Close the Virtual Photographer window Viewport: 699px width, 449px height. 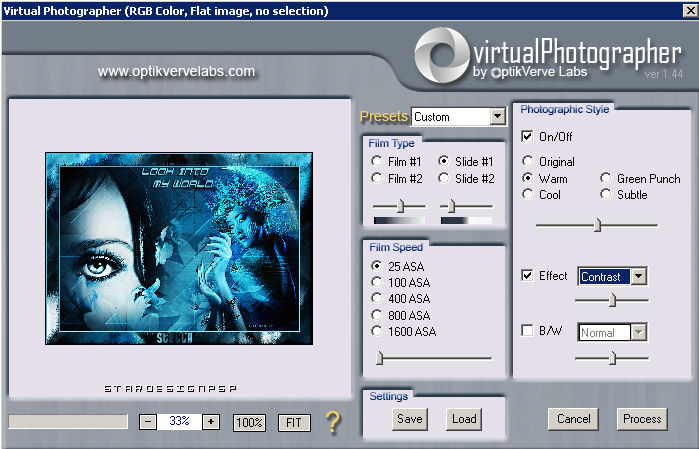click(690, 10)
